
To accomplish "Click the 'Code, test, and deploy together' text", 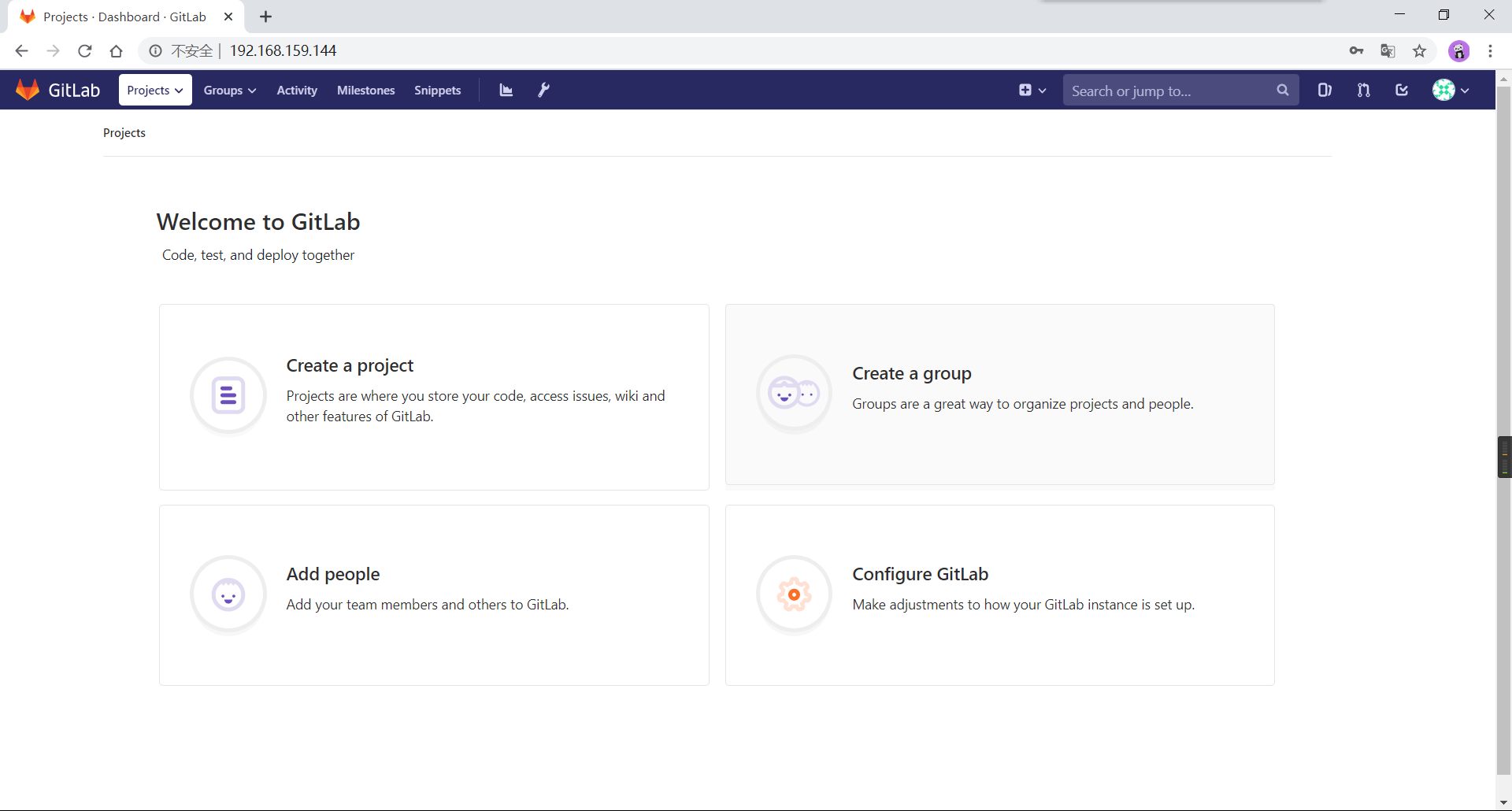I will click(x=258, y=255).
